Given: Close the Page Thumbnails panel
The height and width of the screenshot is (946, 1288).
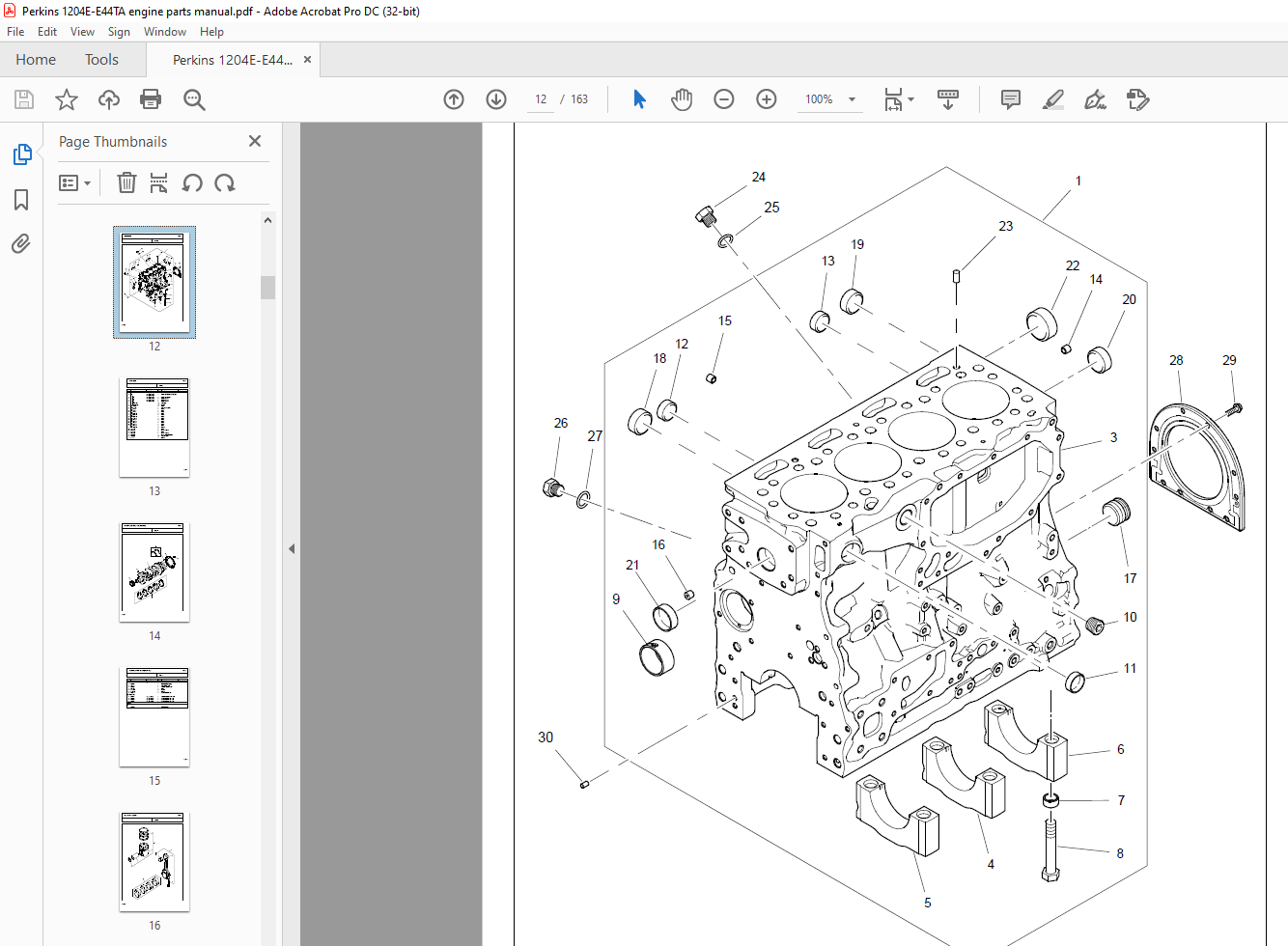Looking at the screenshot, I should coord(255,141).
